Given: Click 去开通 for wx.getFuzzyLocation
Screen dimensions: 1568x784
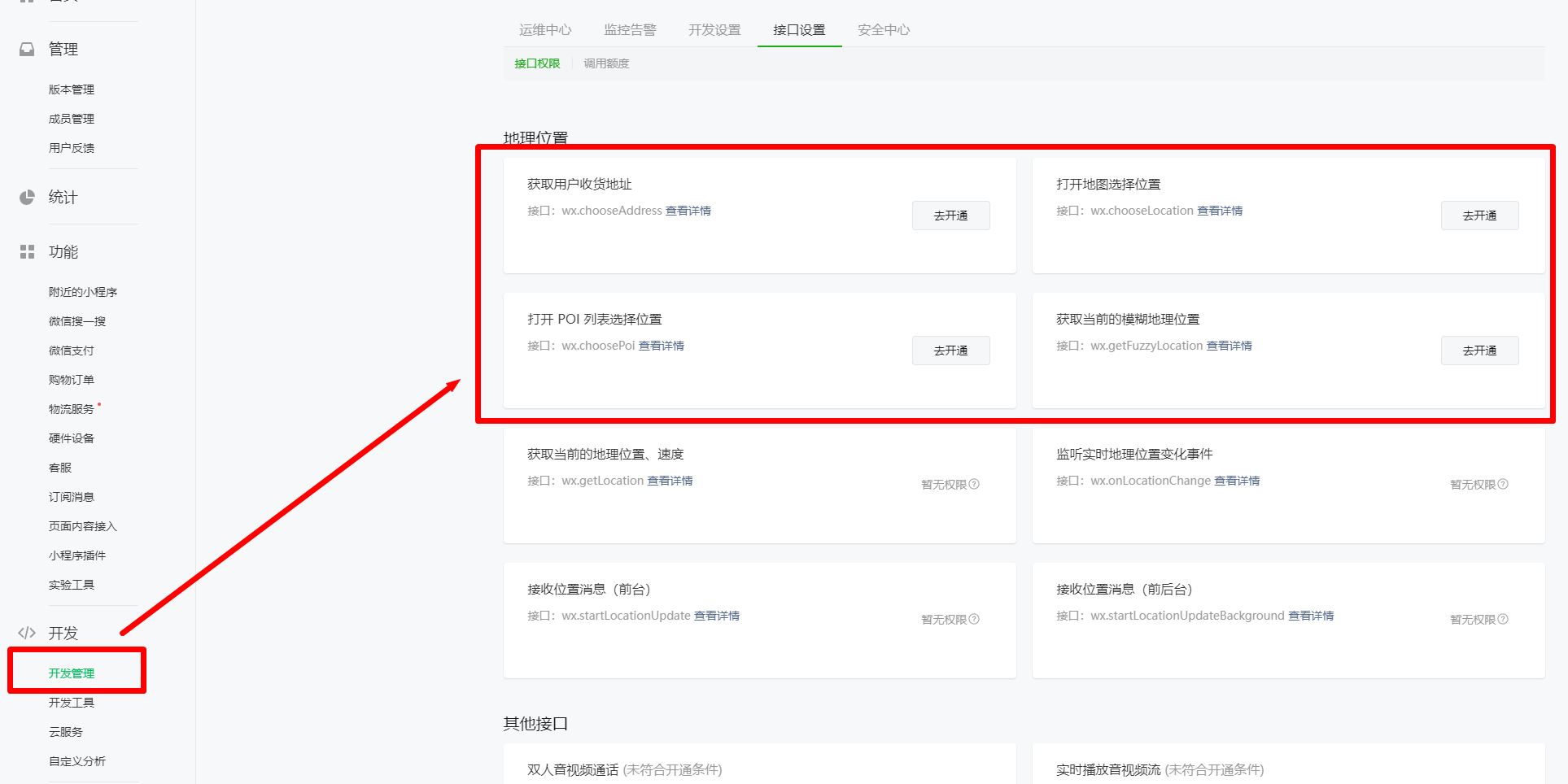Looking at the screenshot, I should click(1478, 351).
